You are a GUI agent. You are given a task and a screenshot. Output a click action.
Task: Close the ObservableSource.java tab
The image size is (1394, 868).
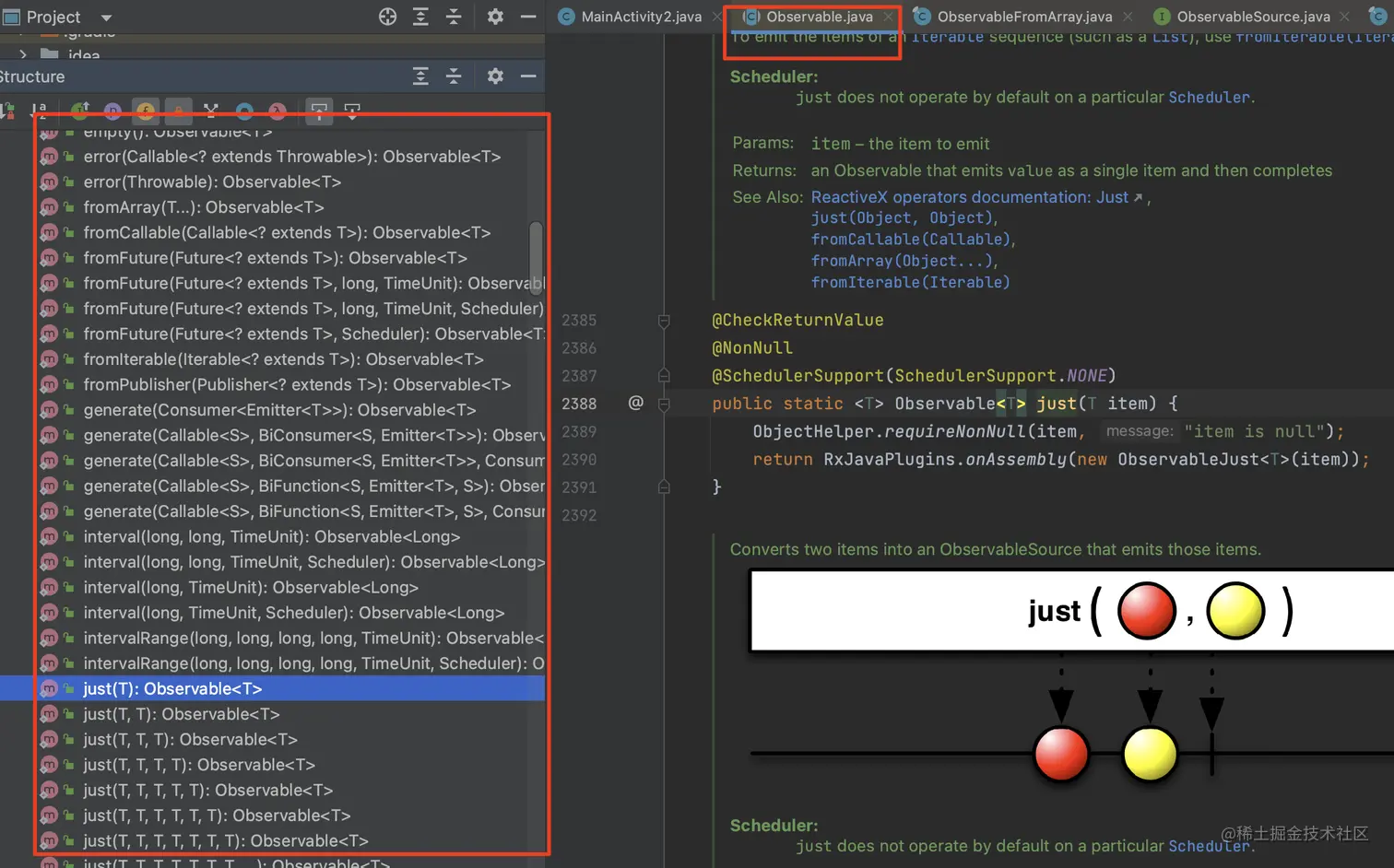(x=1344, y=17)
